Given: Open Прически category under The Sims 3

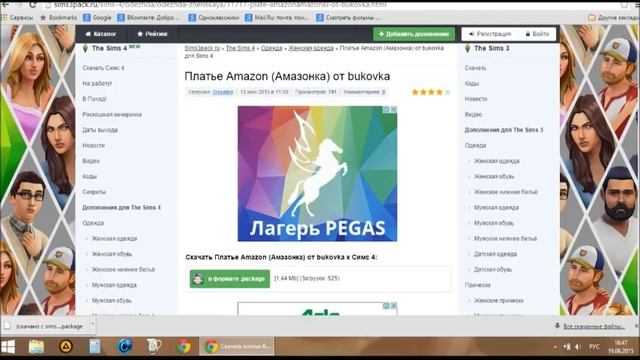Looking at the screenshot, I should pyautogui.click(x=477, y=285).
